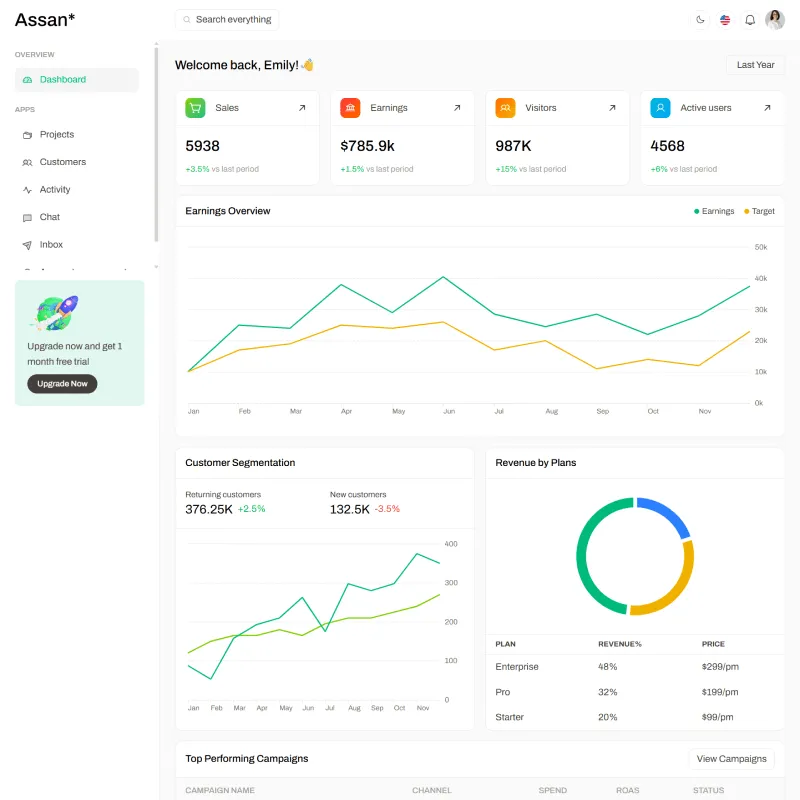Go to Projects in the sidebar
Screen dimensions: 800x800
click(77, 135)
